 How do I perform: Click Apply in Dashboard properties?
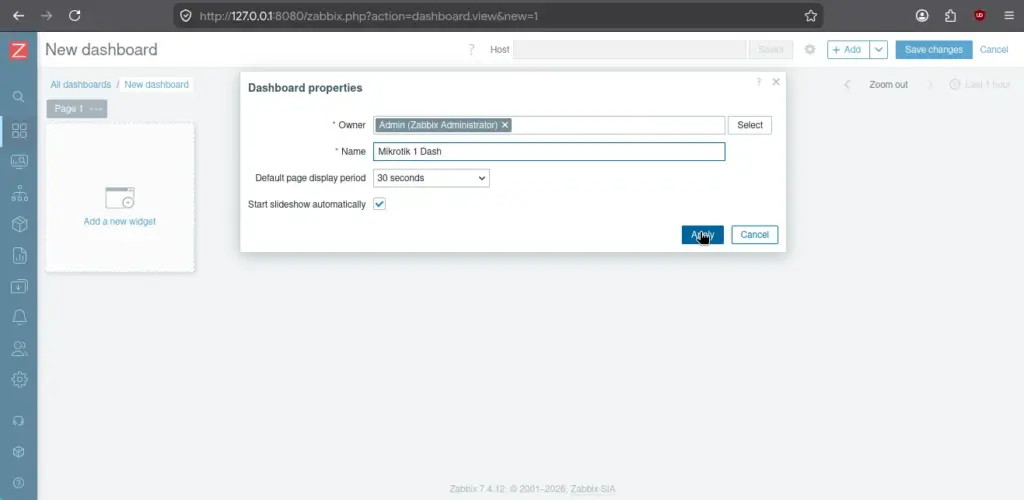pyautogui.click(x=703, y=235)
